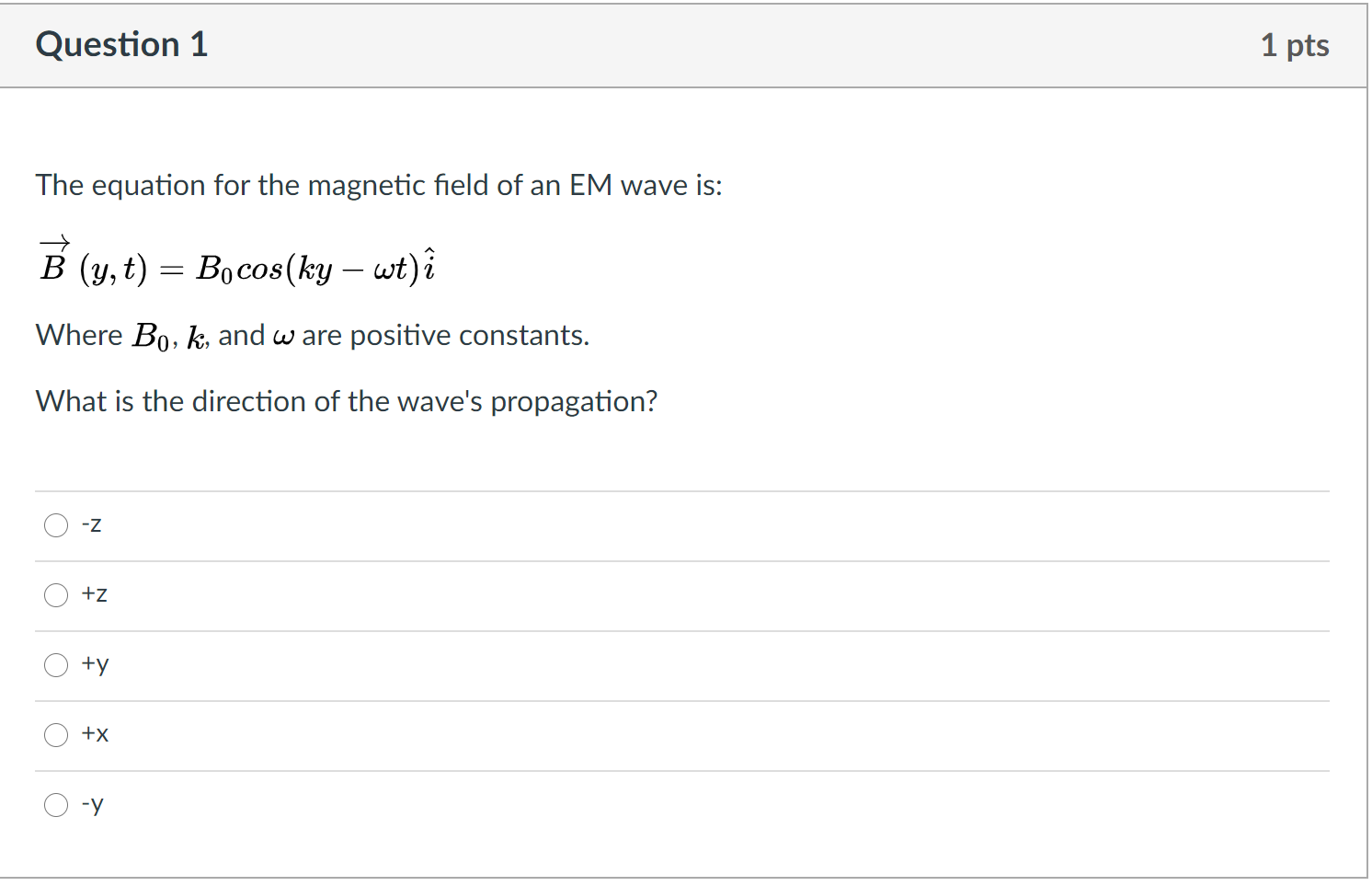Click the ω symbol in the "Where" sentence
This screenshot has height=886, width=1372.
pyautogui.click(x=283, y=338)
